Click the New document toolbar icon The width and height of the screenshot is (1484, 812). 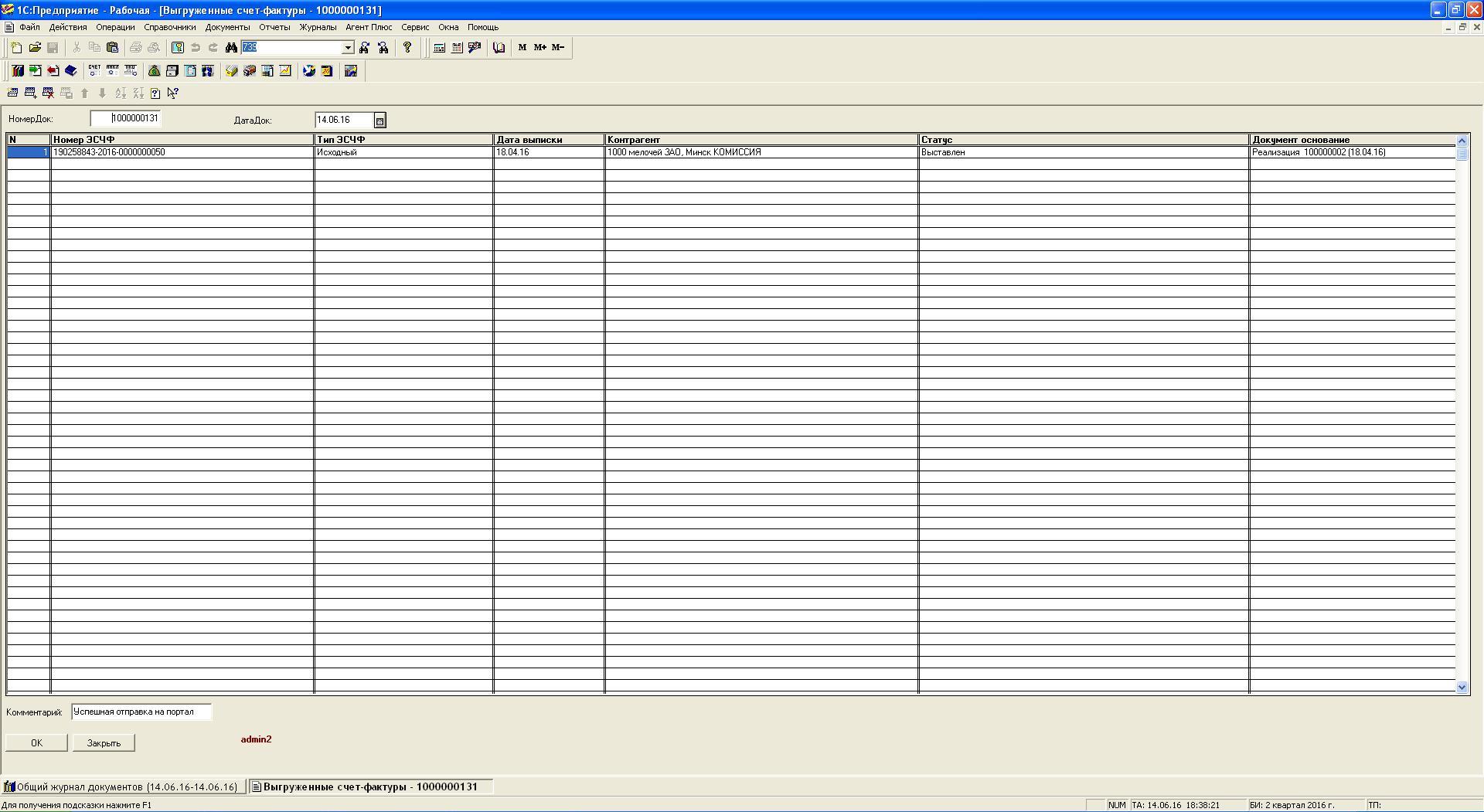click(x=16, y=48)
